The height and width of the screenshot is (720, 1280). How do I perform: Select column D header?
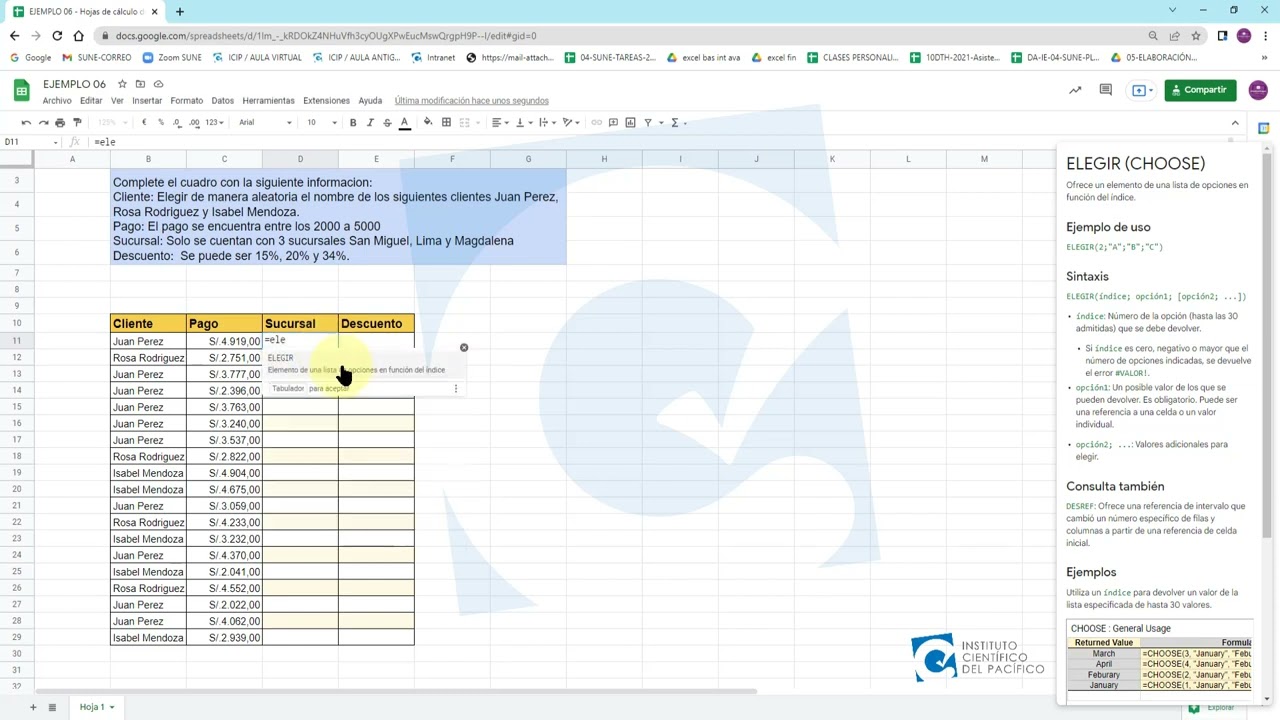(x=300, y=159)
